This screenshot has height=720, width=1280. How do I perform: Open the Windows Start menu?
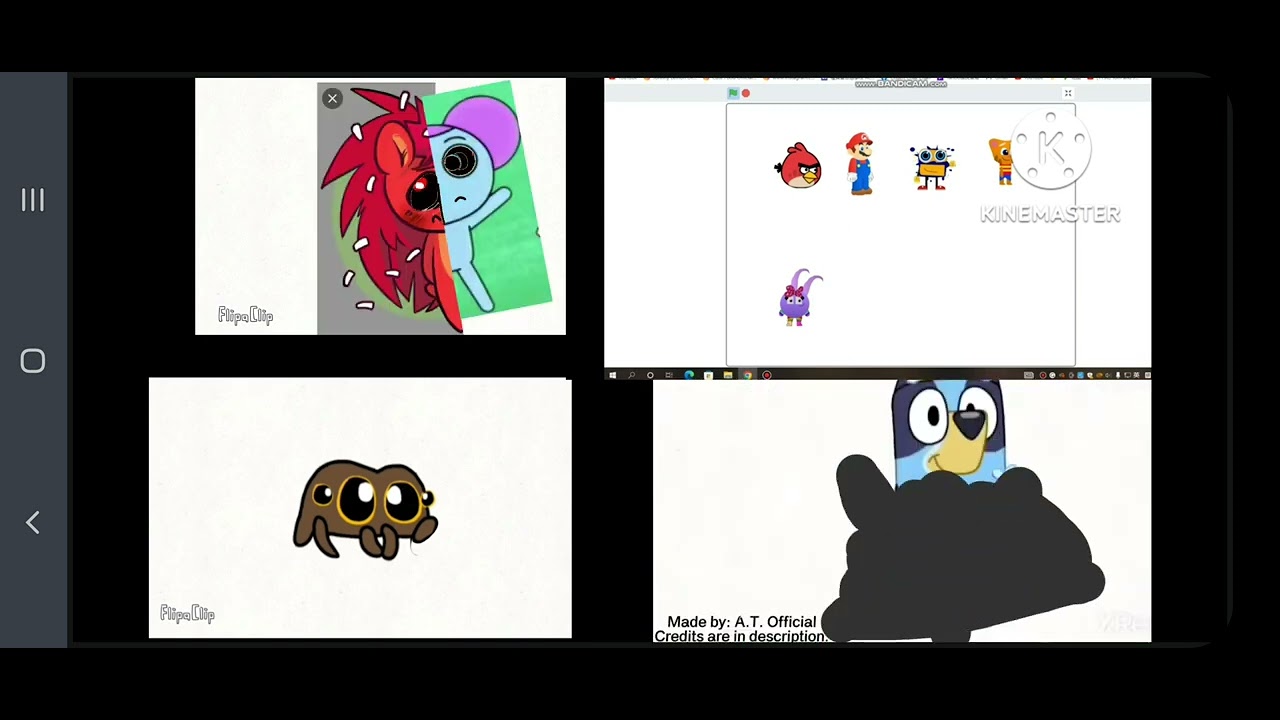tap(613, 375)
